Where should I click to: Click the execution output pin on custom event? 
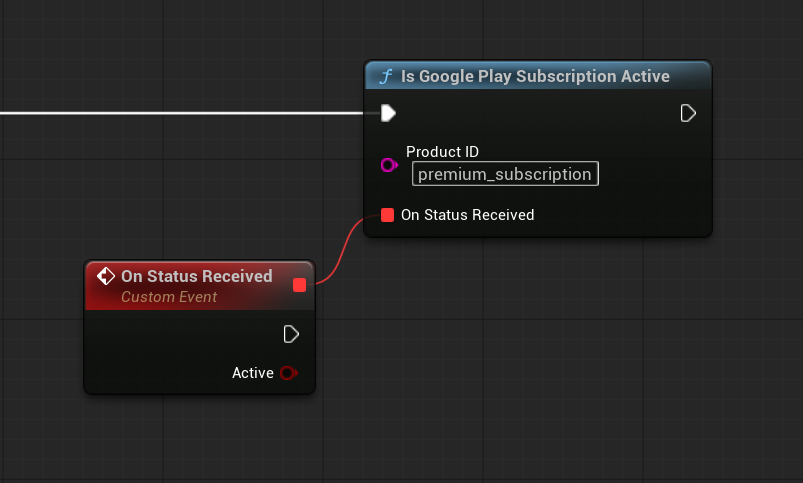pyautogui.click(x=291, y=334)
